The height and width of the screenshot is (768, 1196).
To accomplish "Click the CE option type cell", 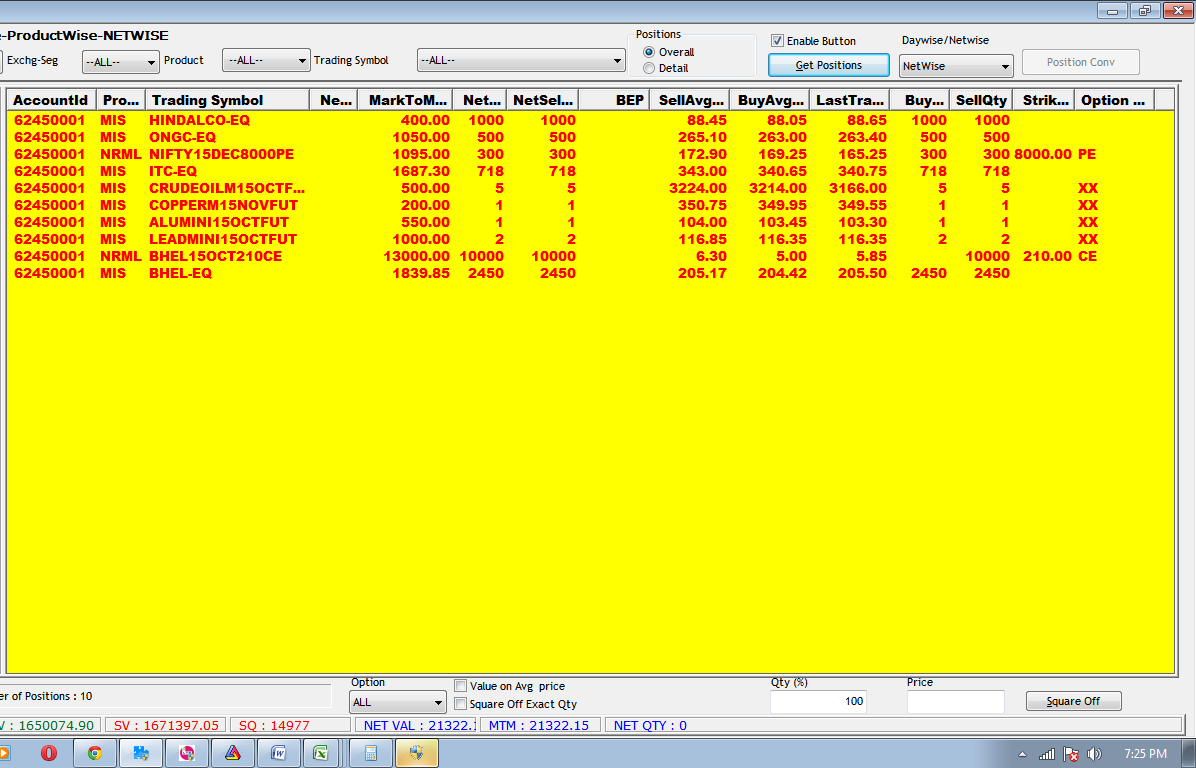I will pos(1087,256).
